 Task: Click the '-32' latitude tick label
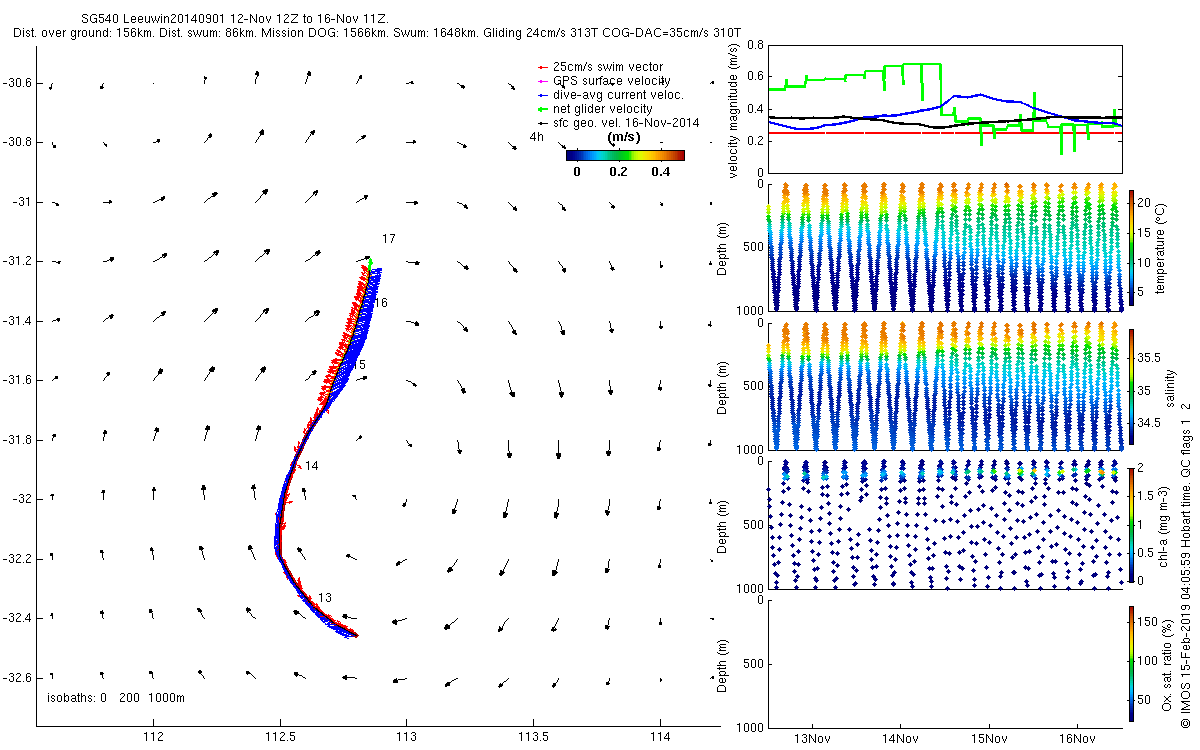coord(24,498)
